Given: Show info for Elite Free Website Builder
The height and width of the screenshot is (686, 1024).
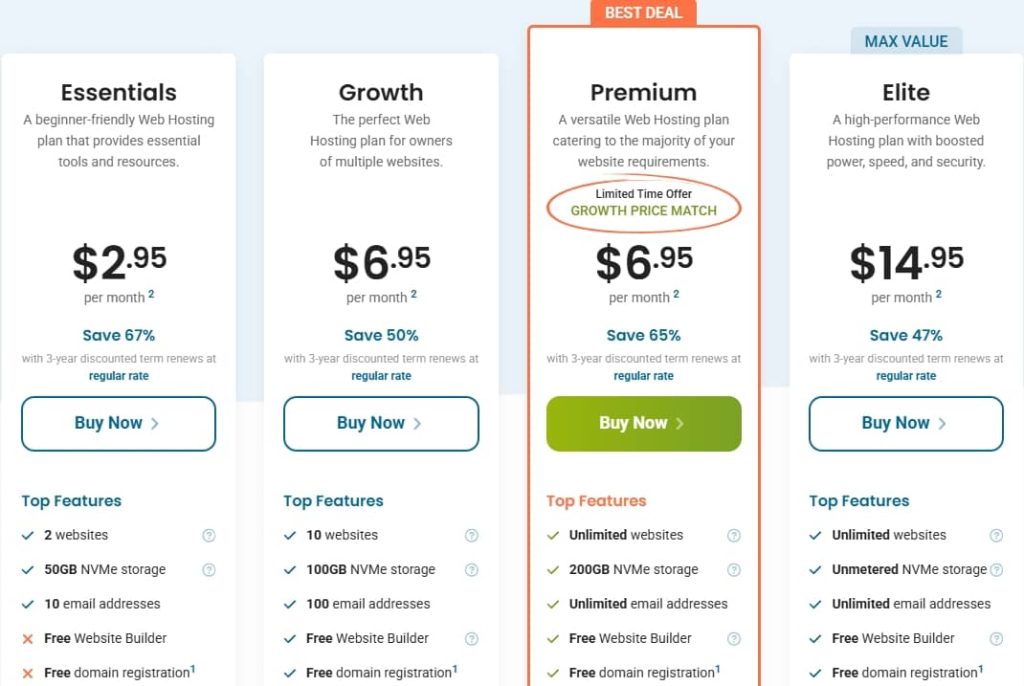Looking at the screenshot, I should point(996,638).
